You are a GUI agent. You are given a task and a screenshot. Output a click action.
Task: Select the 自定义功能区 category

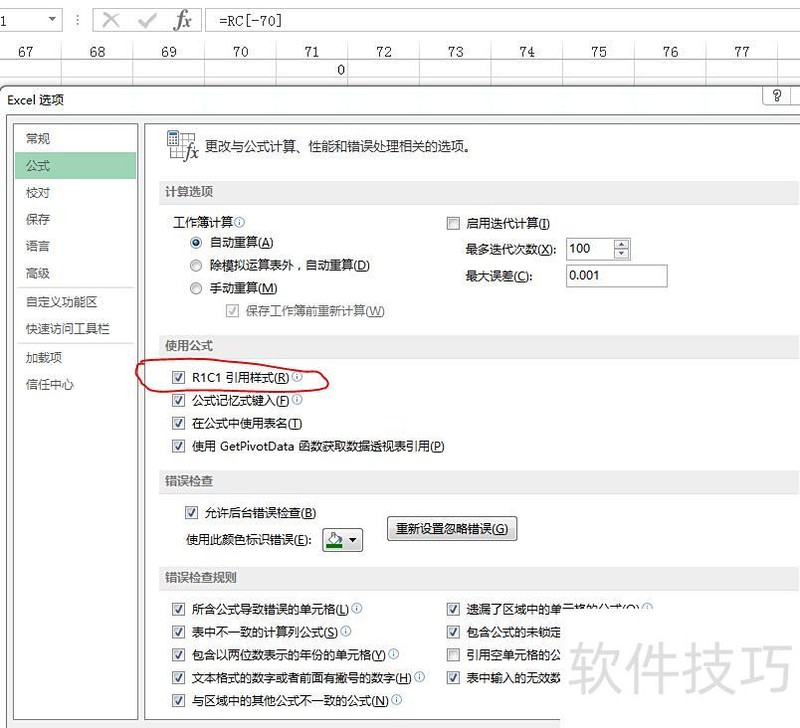click(61, 302)
